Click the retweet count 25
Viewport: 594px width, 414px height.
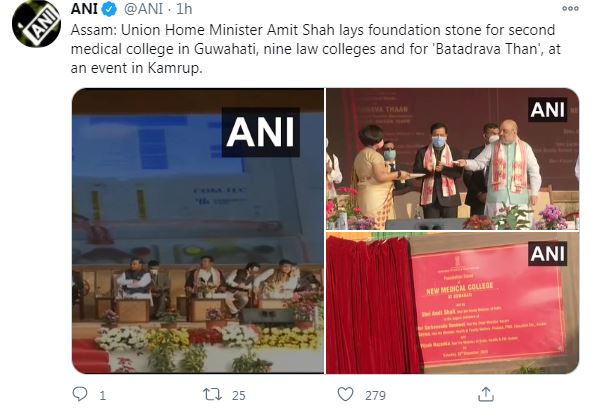point(239,396)
